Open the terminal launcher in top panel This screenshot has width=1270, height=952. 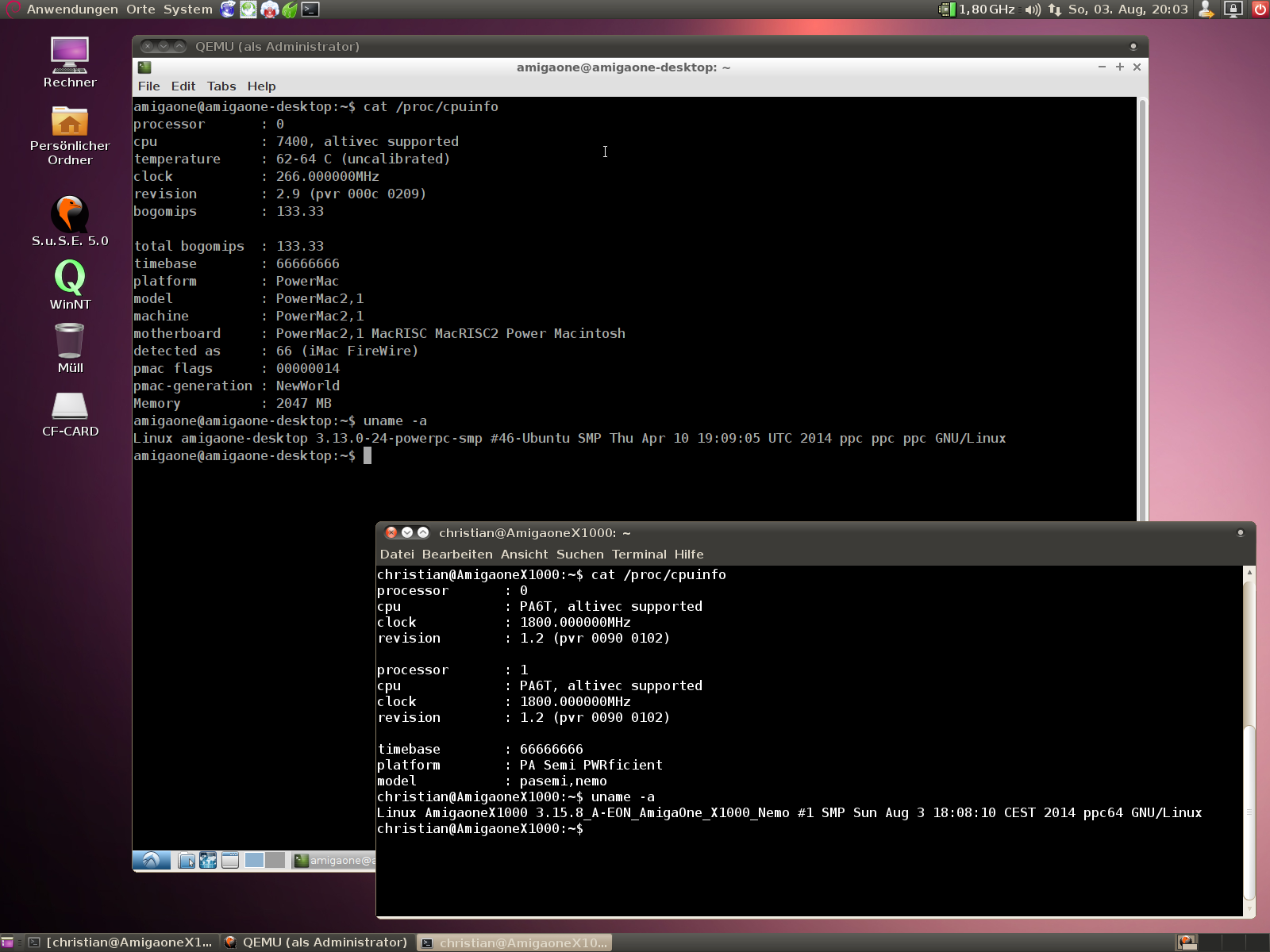pyautogui.click(x=310, y=10)
